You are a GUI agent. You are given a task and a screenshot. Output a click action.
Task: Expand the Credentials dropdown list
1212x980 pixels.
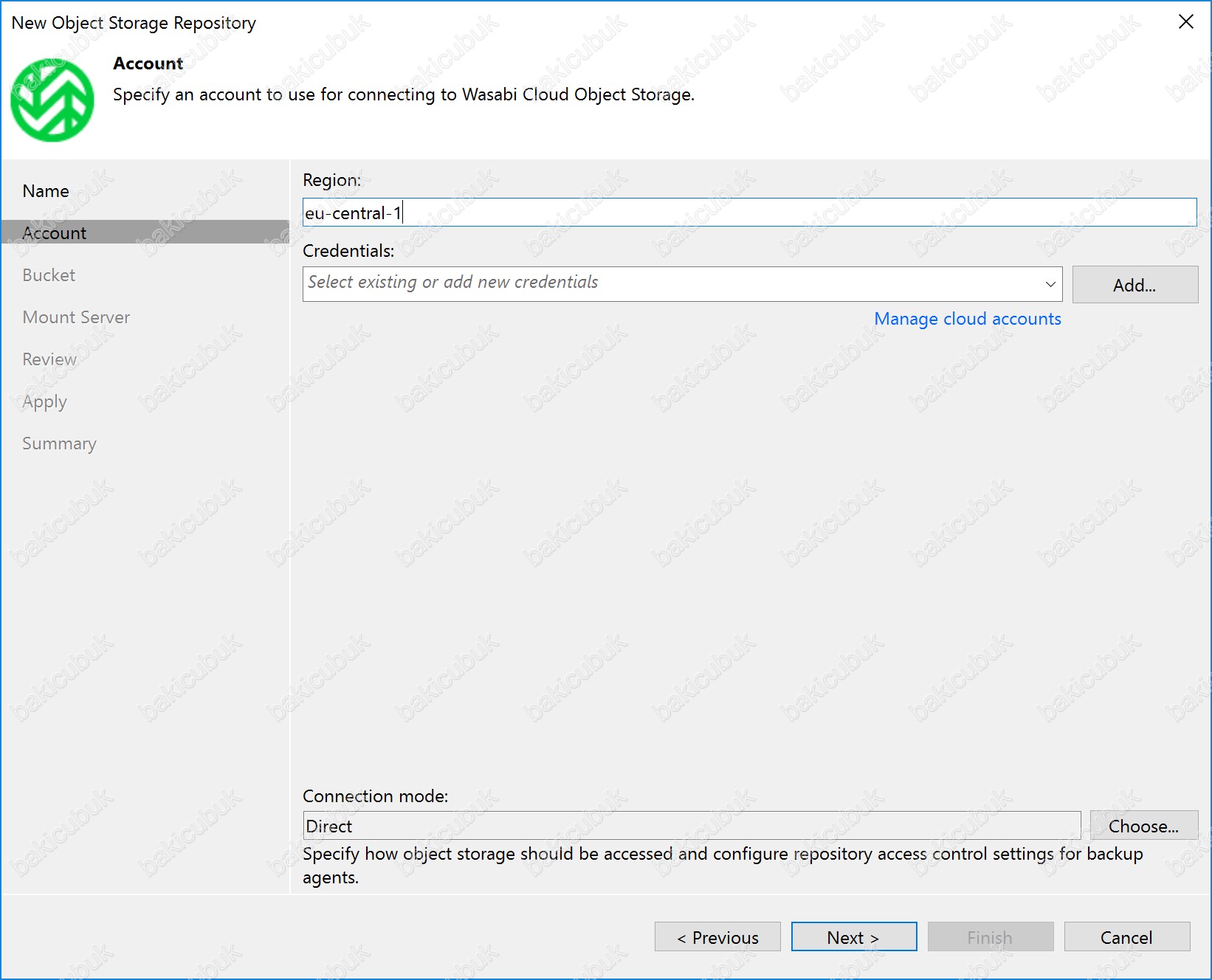[1050, 284]
